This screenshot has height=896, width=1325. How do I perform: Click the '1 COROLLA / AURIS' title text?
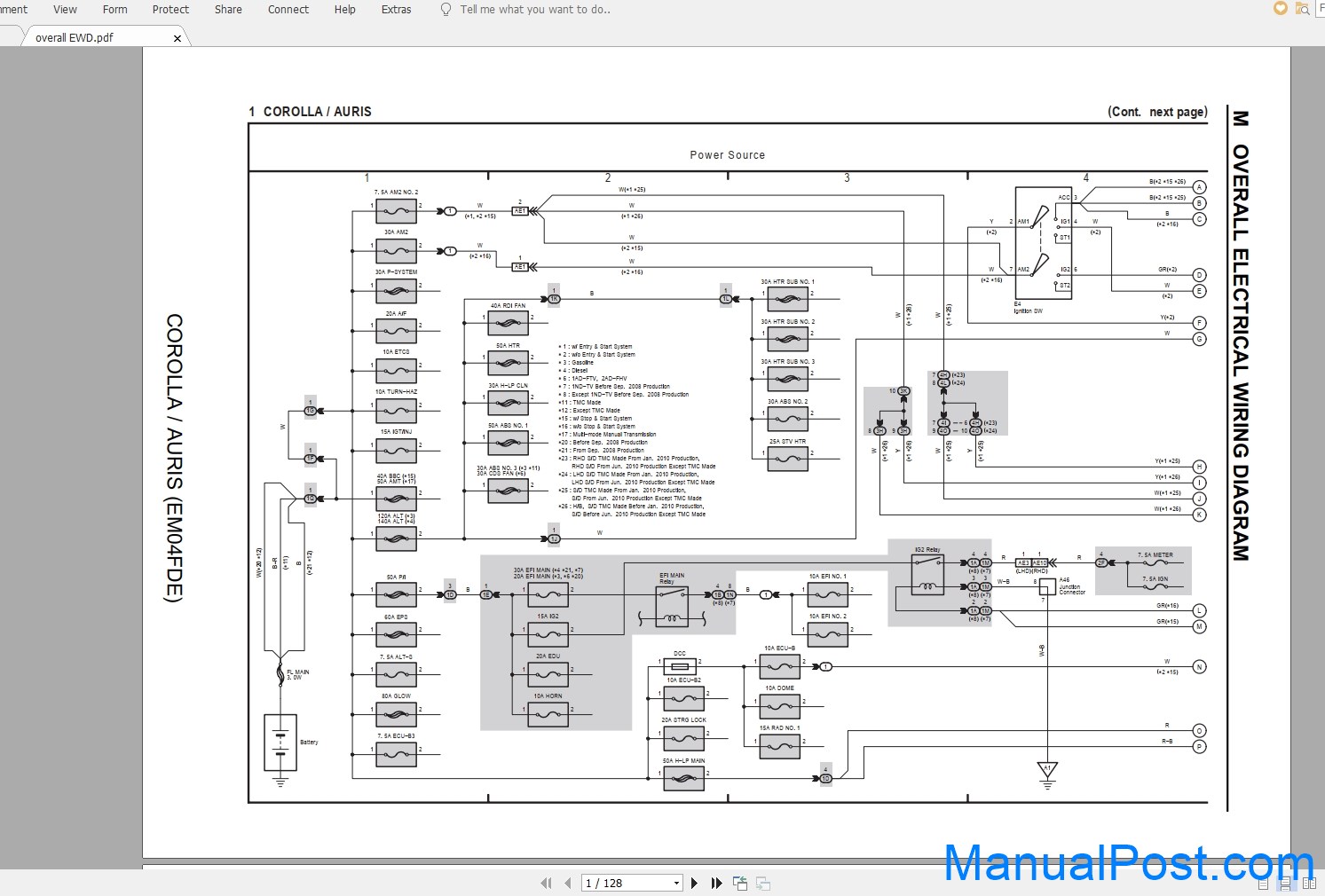pos(310,112)
